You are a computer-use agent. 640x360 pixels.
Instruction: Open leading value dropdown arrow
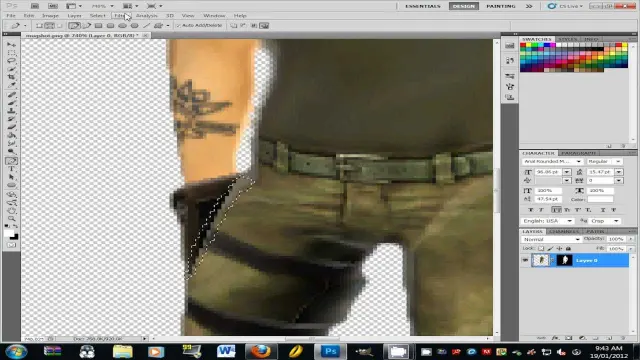point(619,172)
